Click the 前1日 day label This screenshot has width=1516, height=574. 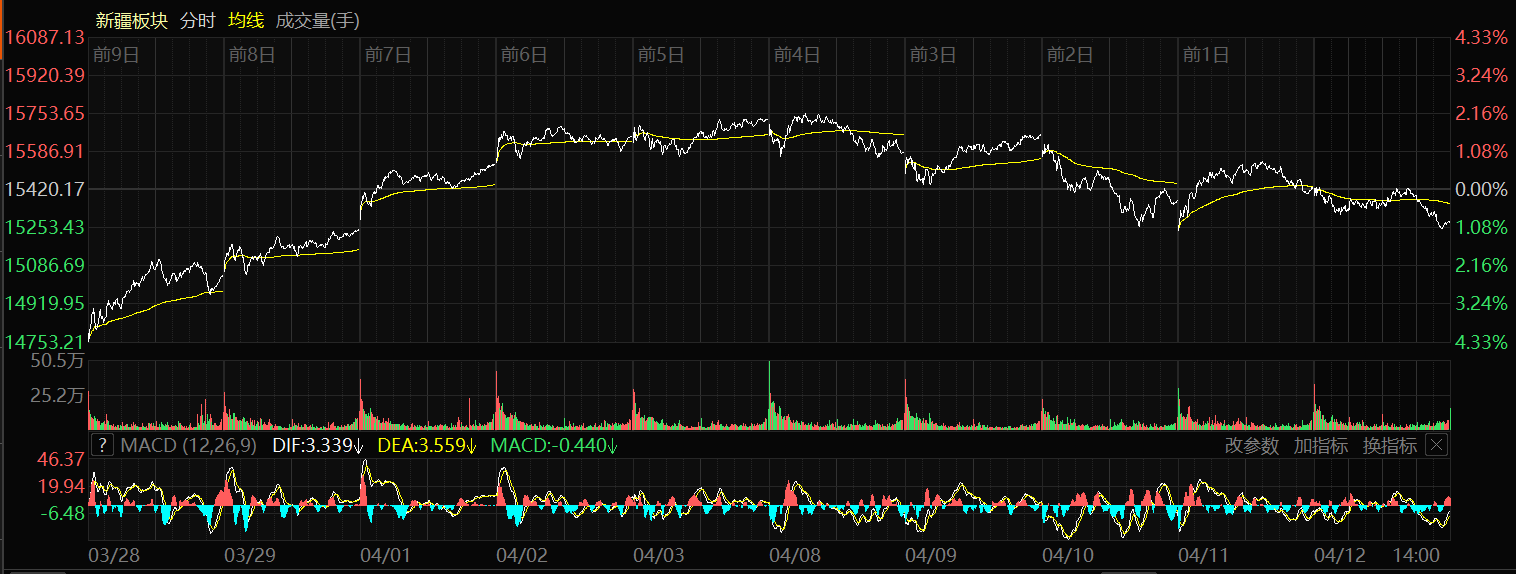click(x=1205, y=55)
